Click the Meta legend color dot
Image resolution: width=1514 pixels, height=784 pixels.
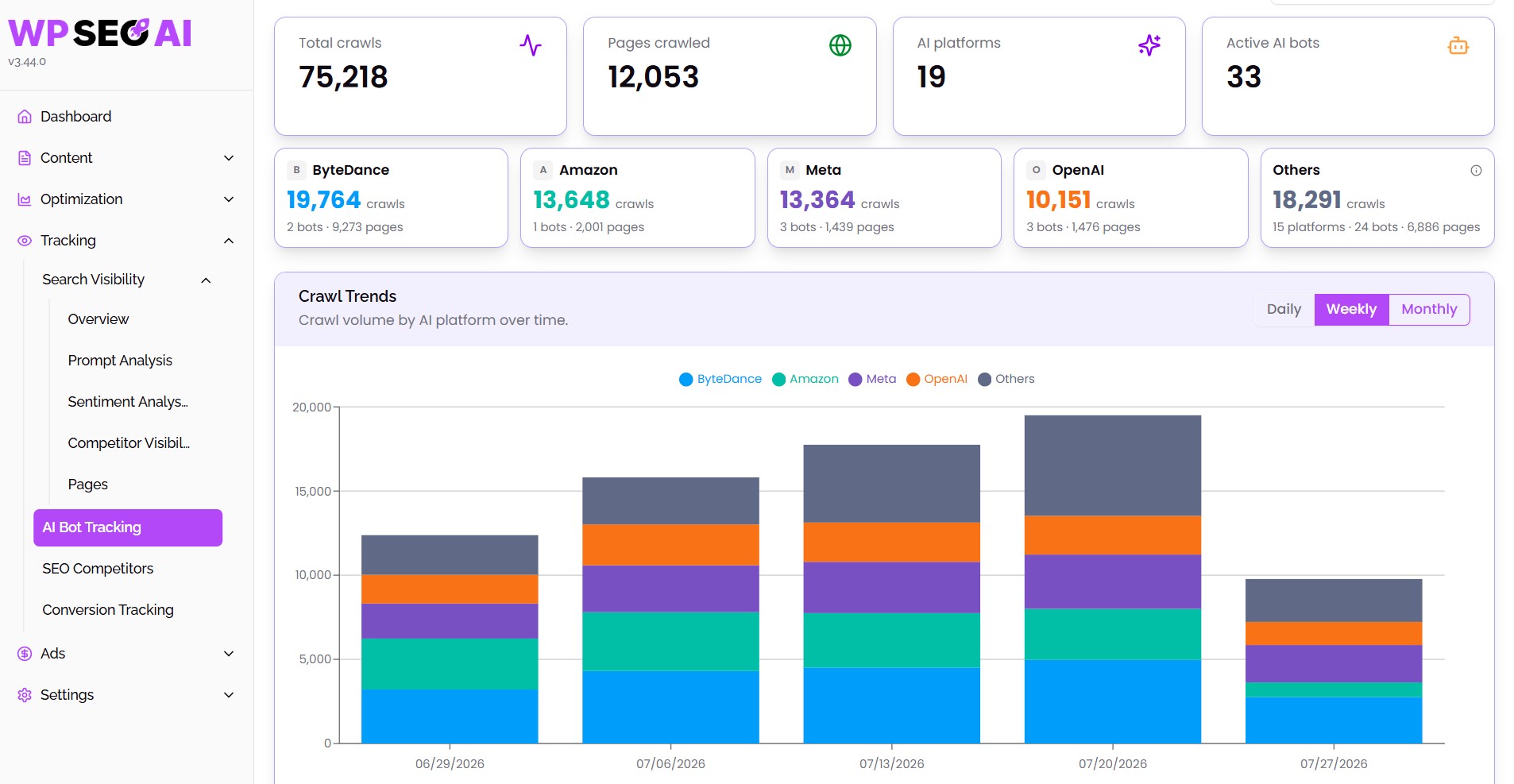click(x=855, y=380)
